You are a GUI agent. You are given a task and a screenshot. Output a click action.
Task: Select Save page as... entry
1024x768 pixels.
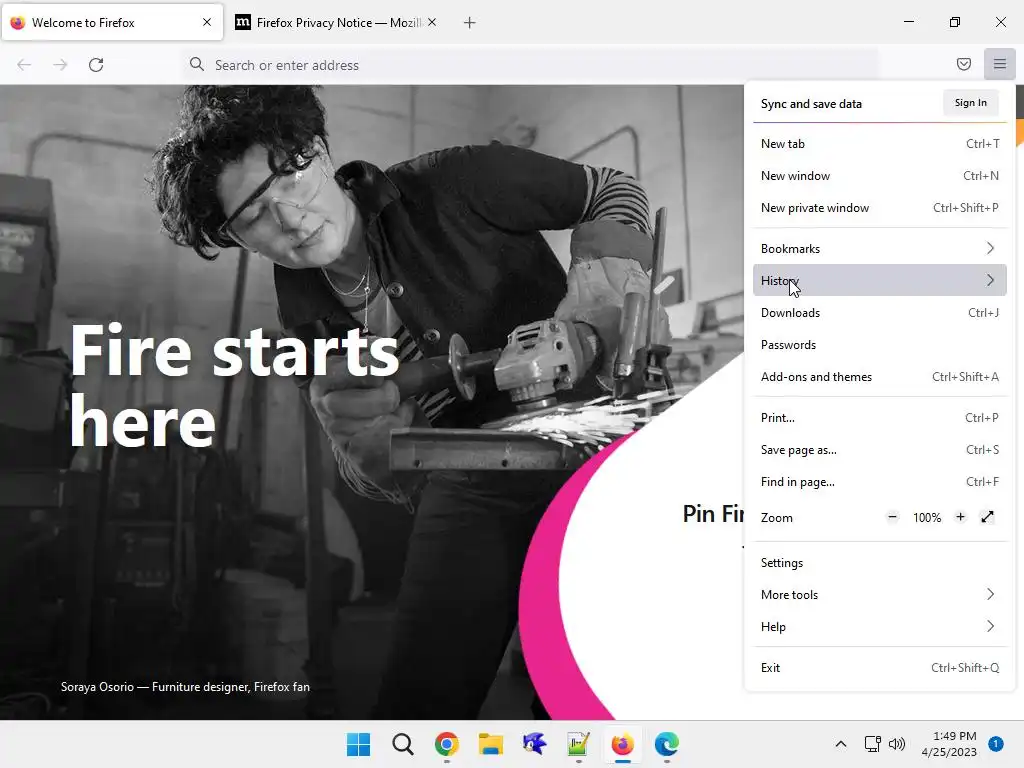coord(879,449)
